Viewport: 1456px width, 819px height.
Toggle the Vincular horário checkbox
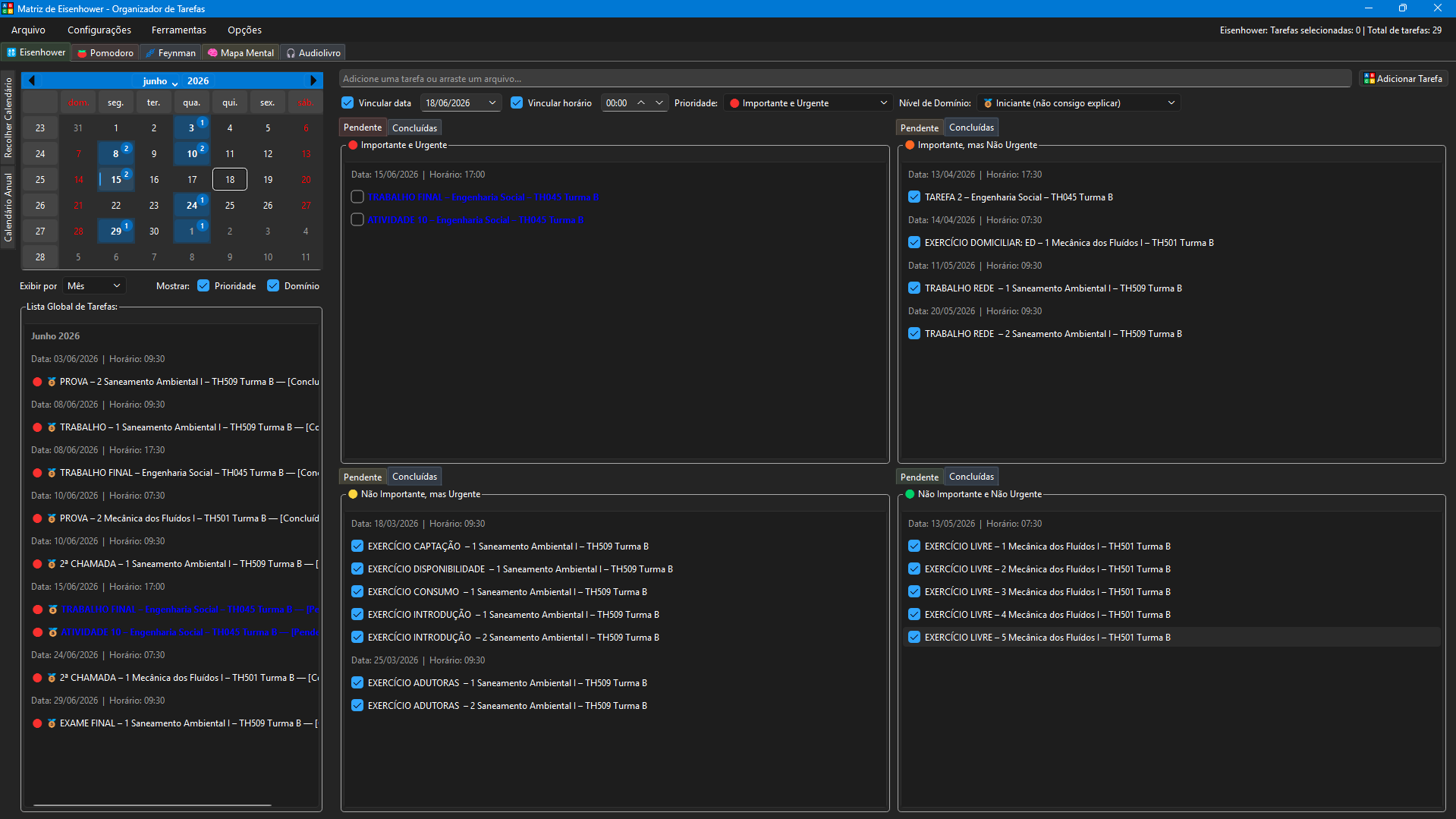click(517, 102)
